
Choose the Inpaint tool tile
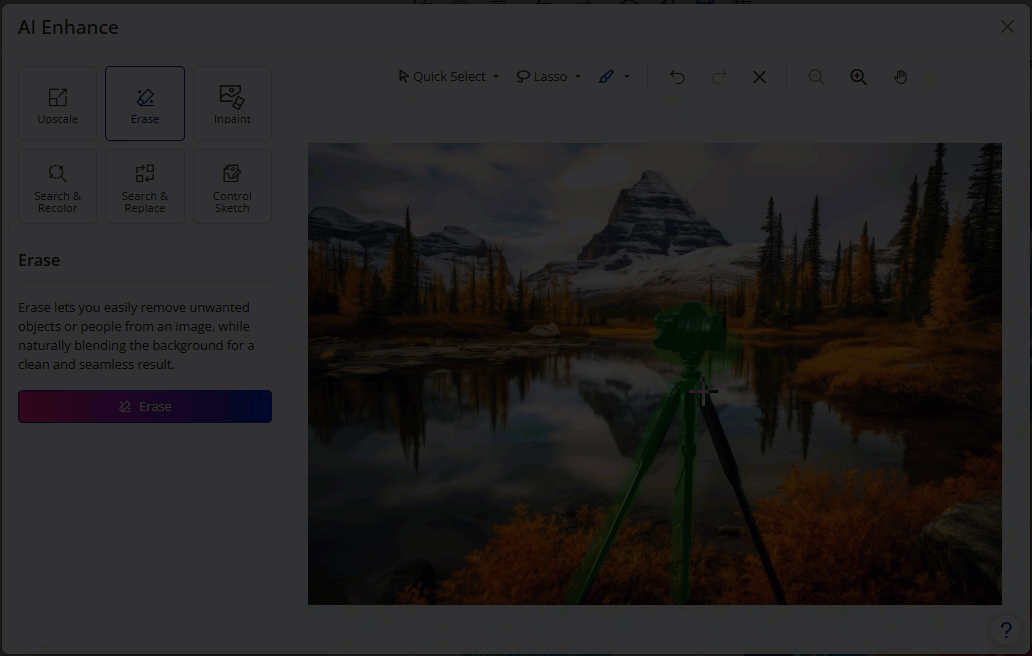click(232, 103)
